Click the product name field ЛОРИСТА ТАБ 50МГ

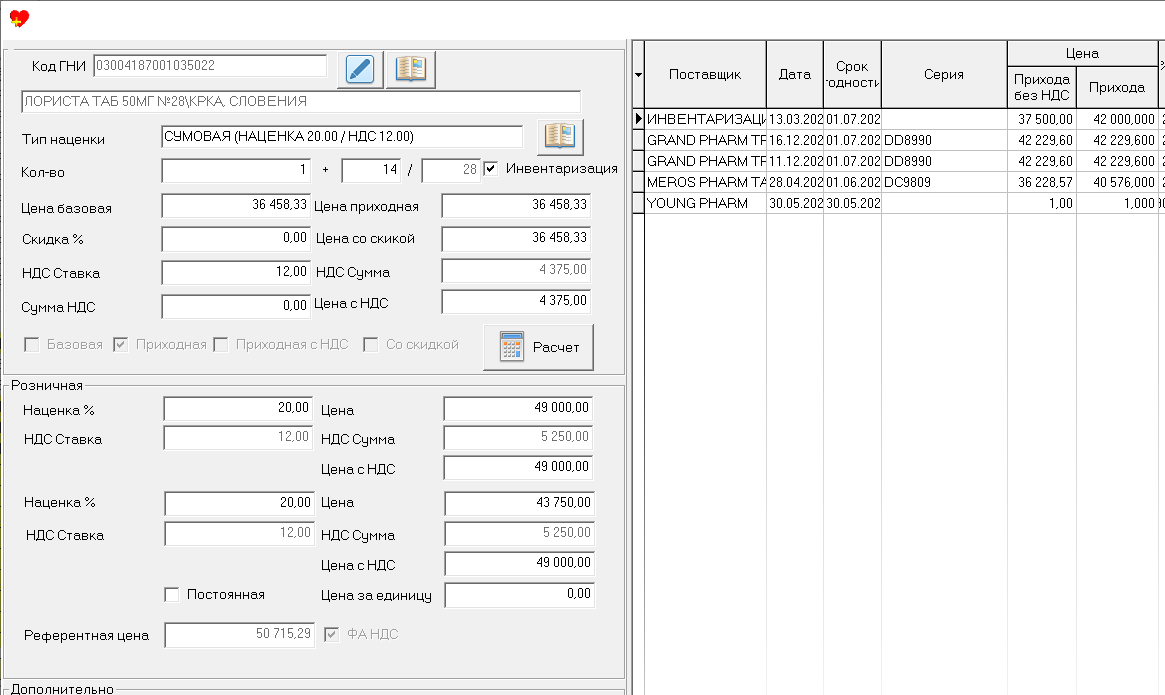pyautogui.click(x=301, y=101)
